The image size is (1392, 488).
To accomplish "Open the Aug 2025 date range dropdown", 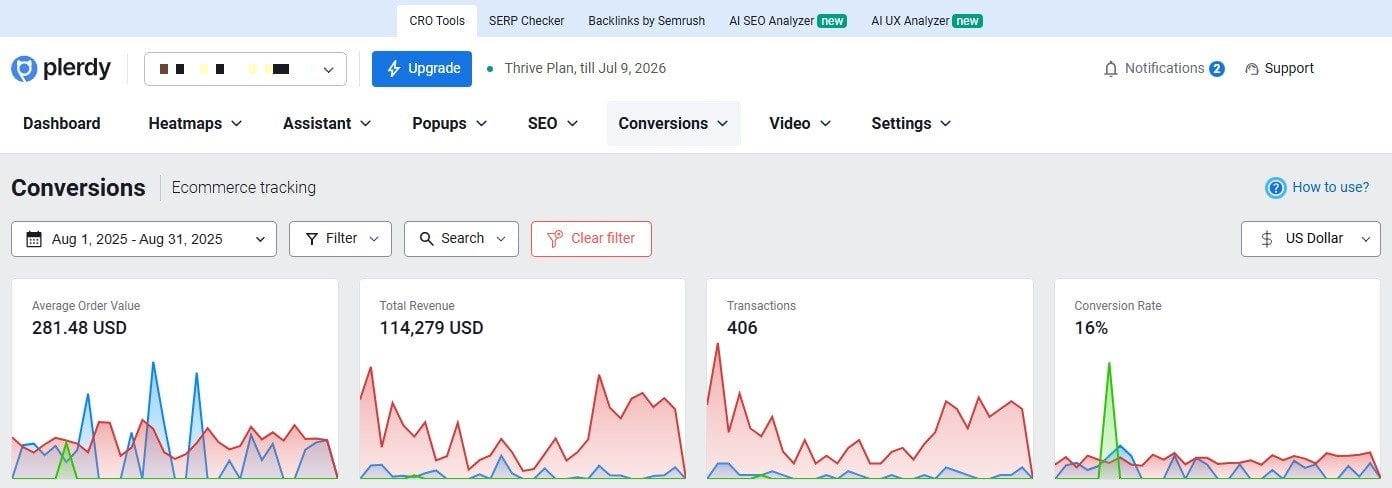I will pyautogui.click(x=144, y=239).
